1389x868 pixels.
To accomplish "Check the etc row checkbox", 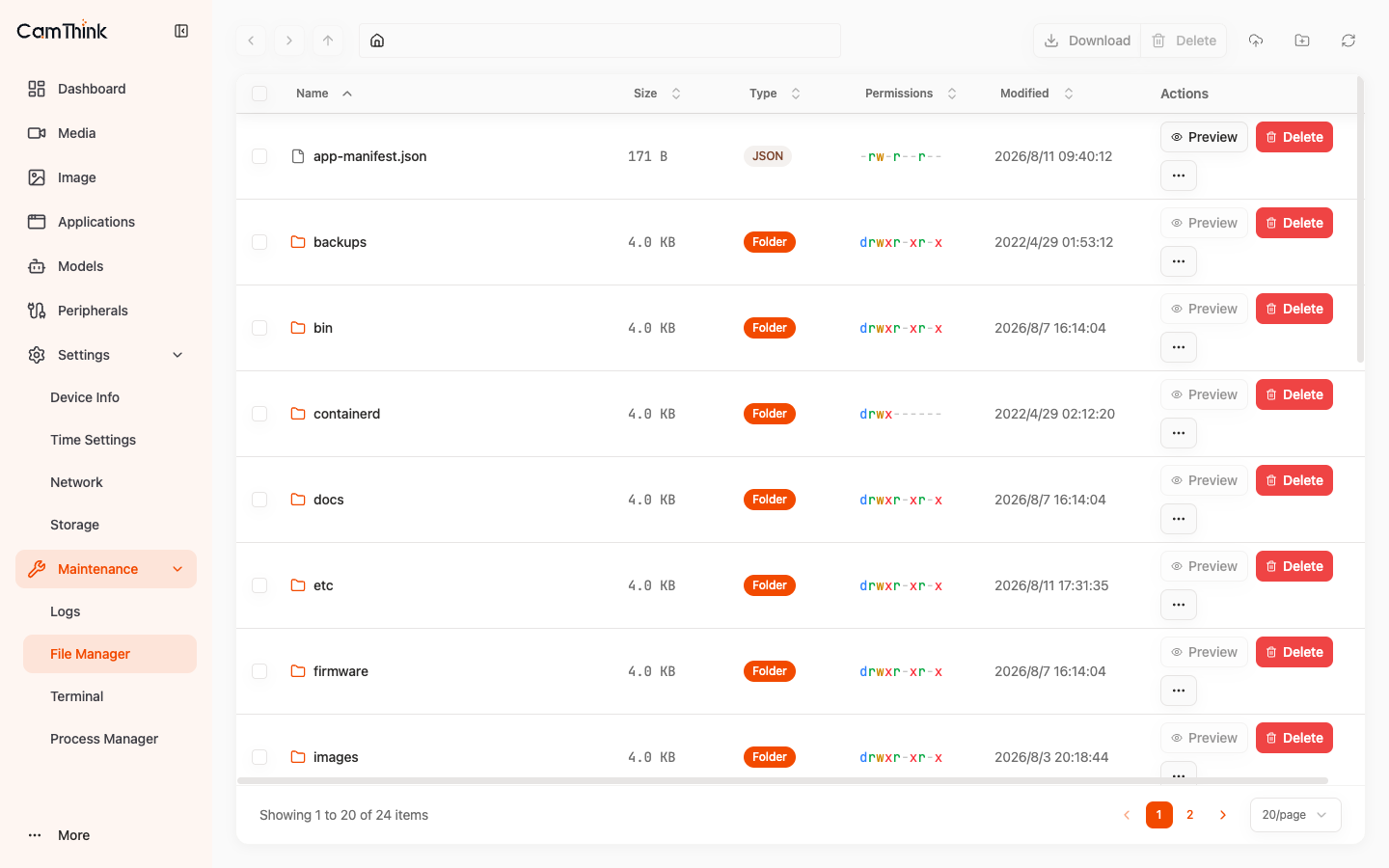I will pos(259,585).
